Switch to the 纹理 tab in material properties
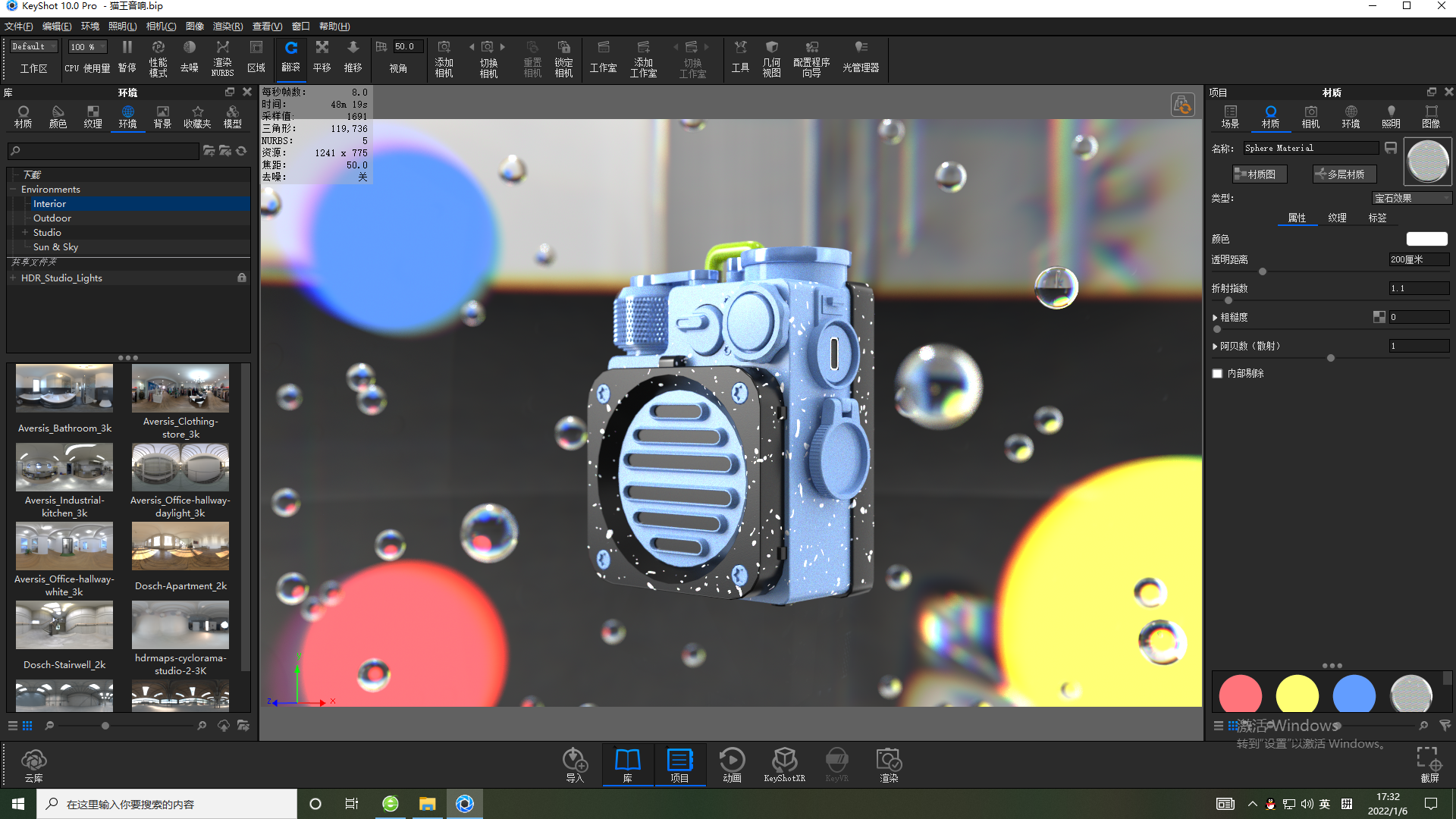The width and height of the screenshot is (1456, 819). 1337,218
